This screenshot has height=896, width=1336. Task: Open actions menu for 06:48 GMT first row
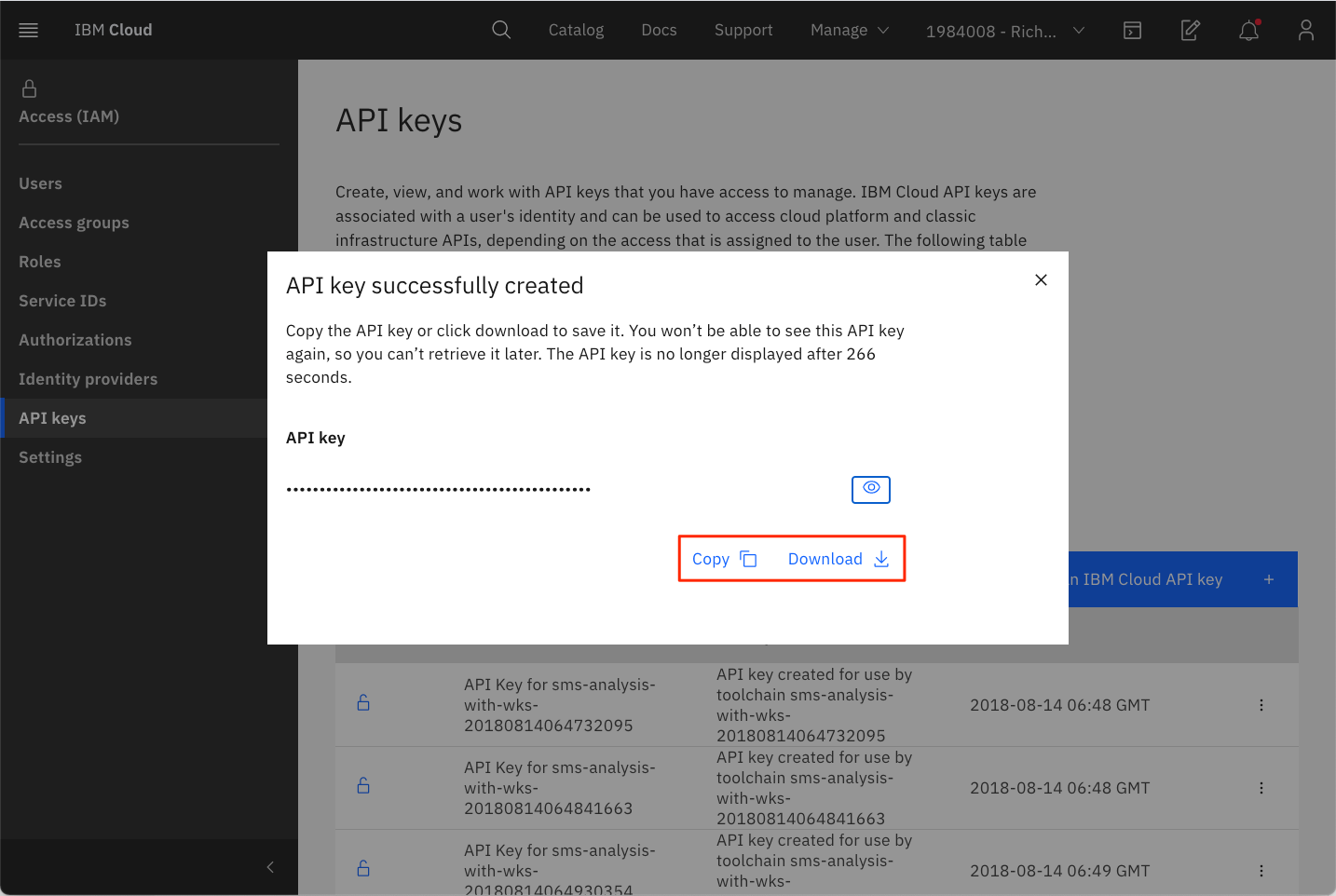tap(1261, 705)
